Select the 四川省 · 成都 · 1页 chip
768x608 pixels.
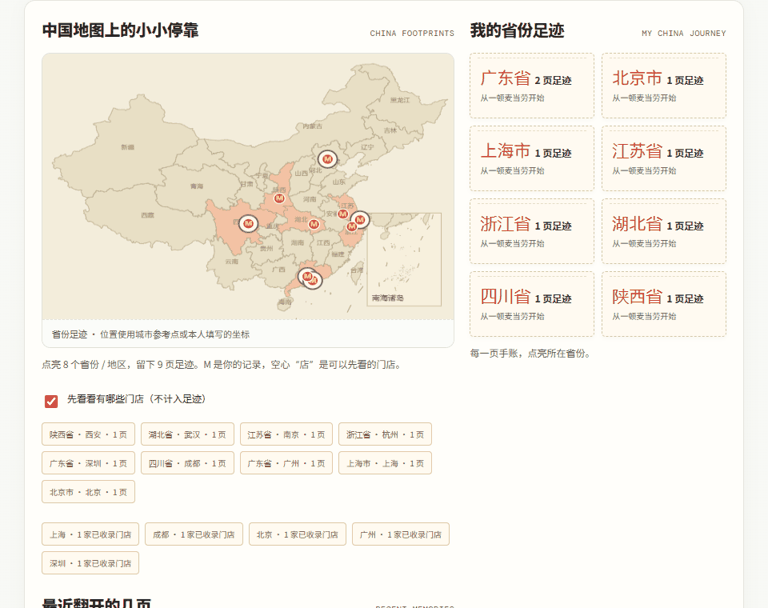point(187,463)
